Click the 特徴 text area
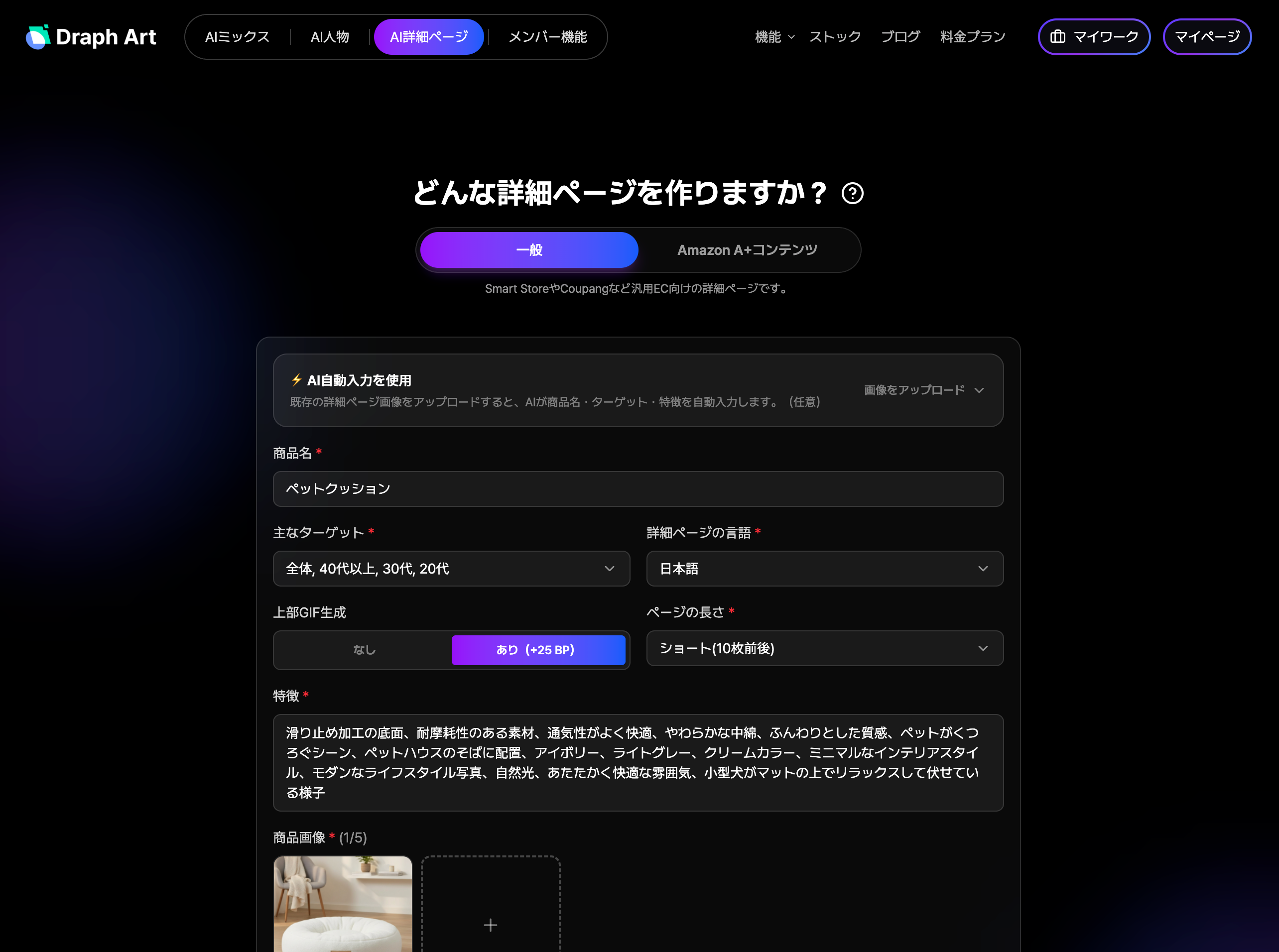 [638, 762]
